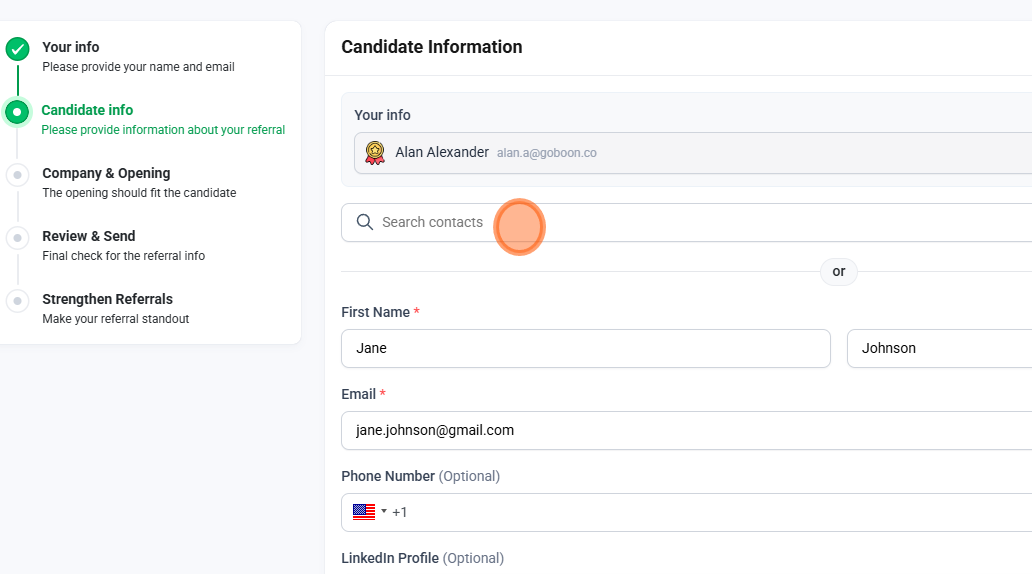This screenshot has width=1032, height=574.
Task: Click the Candidate Information heading
Action: [432, 47]
